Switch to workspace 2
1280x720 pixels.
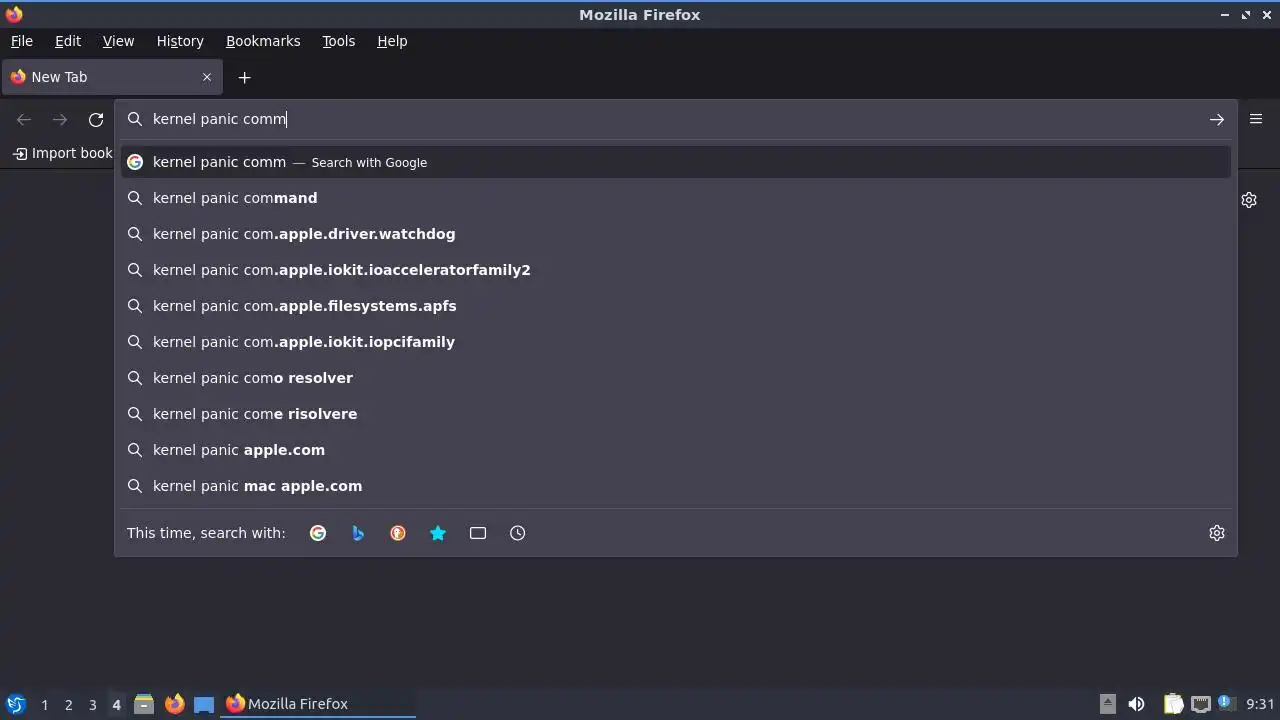[68, 705]
